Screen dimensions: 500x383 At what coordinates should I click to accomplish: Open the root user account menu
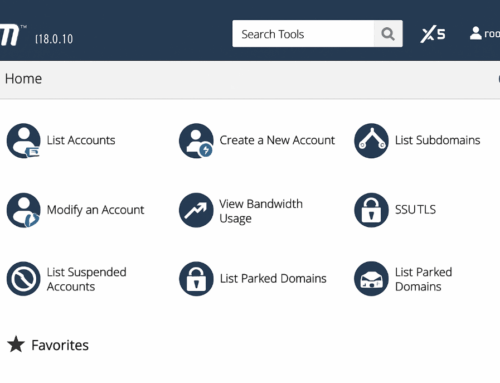485,33
